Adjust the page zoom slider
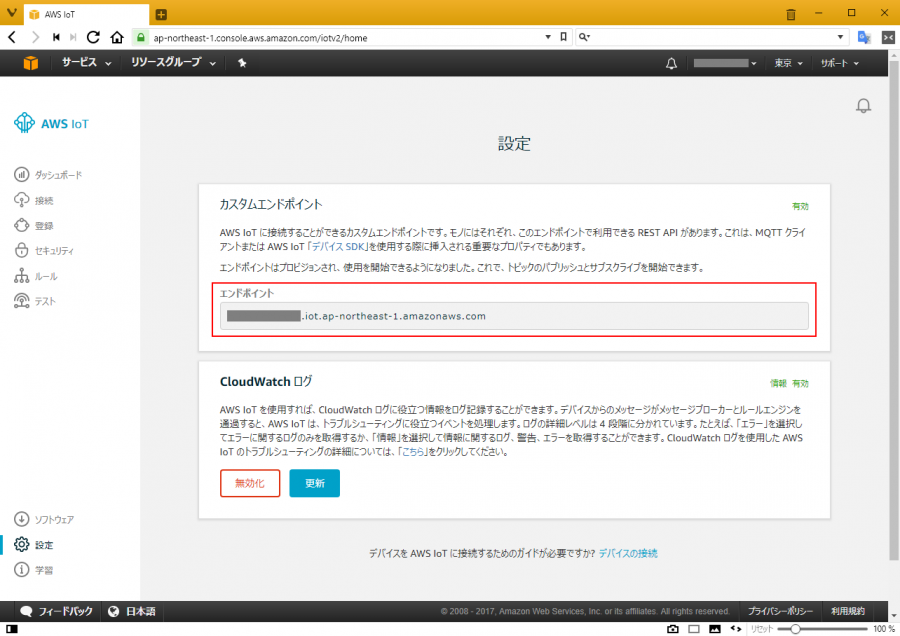900x636 pixels. [x=822, y=629]
